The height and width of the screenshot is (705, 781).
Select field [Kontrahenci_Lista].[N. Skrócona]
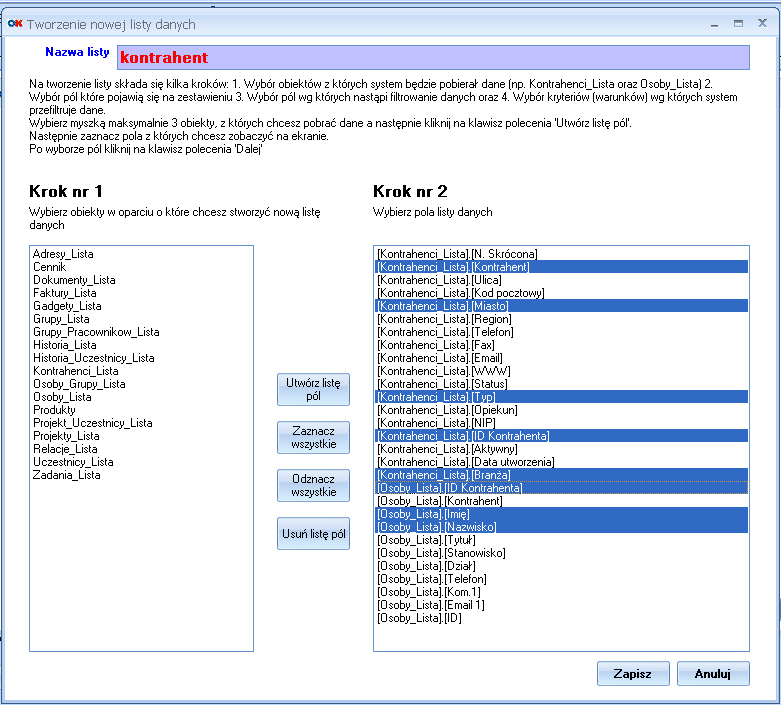point(561,254)
